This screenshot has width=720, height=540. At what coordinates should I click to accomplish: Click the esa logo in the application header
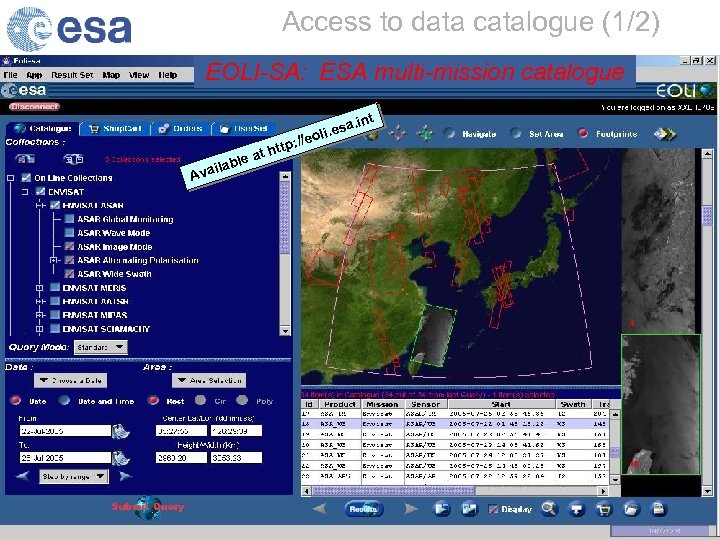[24, 90]
